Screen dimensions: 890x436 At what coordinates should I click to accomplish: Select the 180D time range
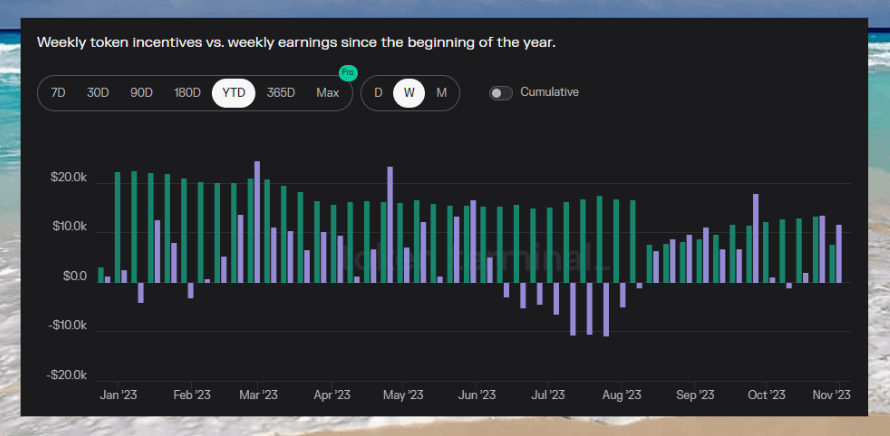click(x=187, y=93)
